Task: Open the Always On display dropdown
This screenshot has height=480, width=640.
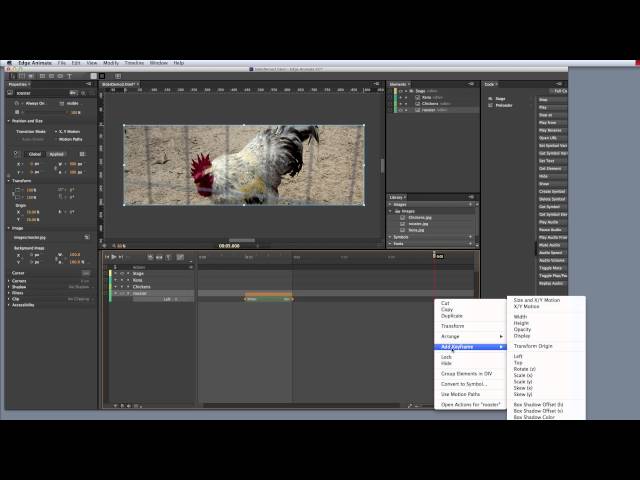Action: coord(35,104)
